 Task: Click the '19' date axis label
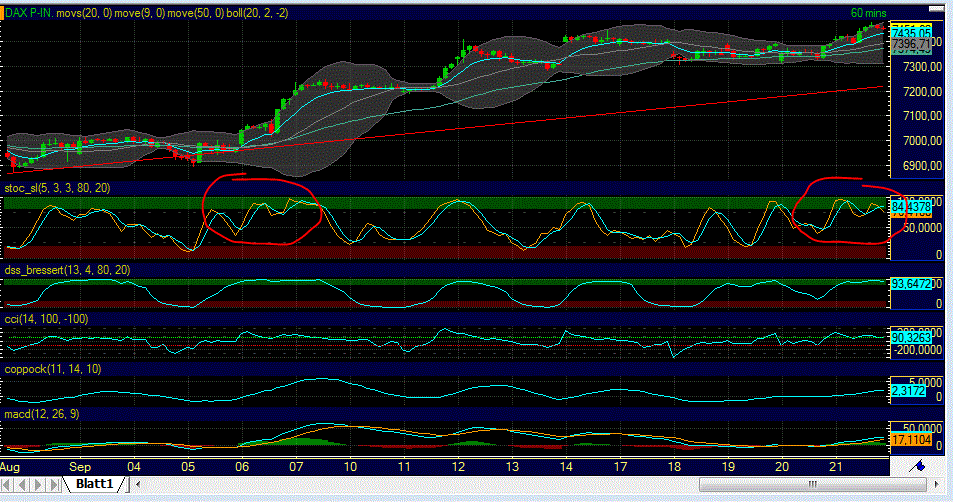728,467
